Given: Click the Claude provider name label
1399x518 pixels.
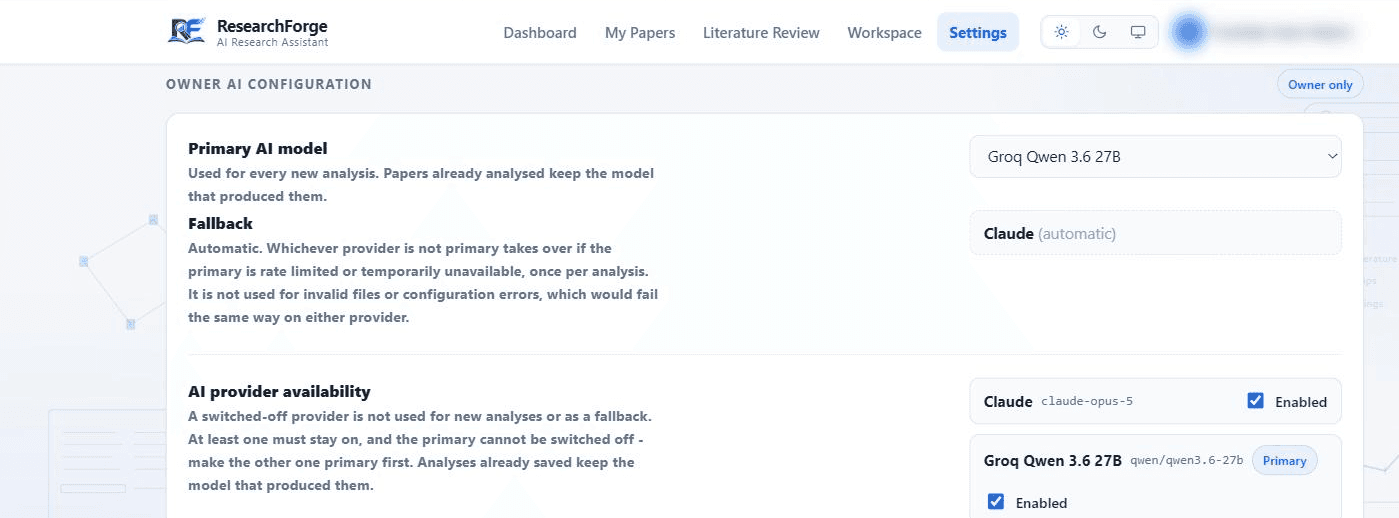Looking at the screenshot, I should pos(1008,401).
